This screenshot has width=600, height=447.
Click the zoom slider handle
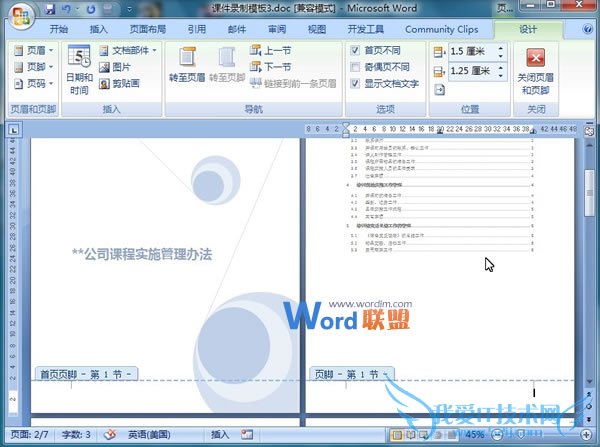click(520, 435)
